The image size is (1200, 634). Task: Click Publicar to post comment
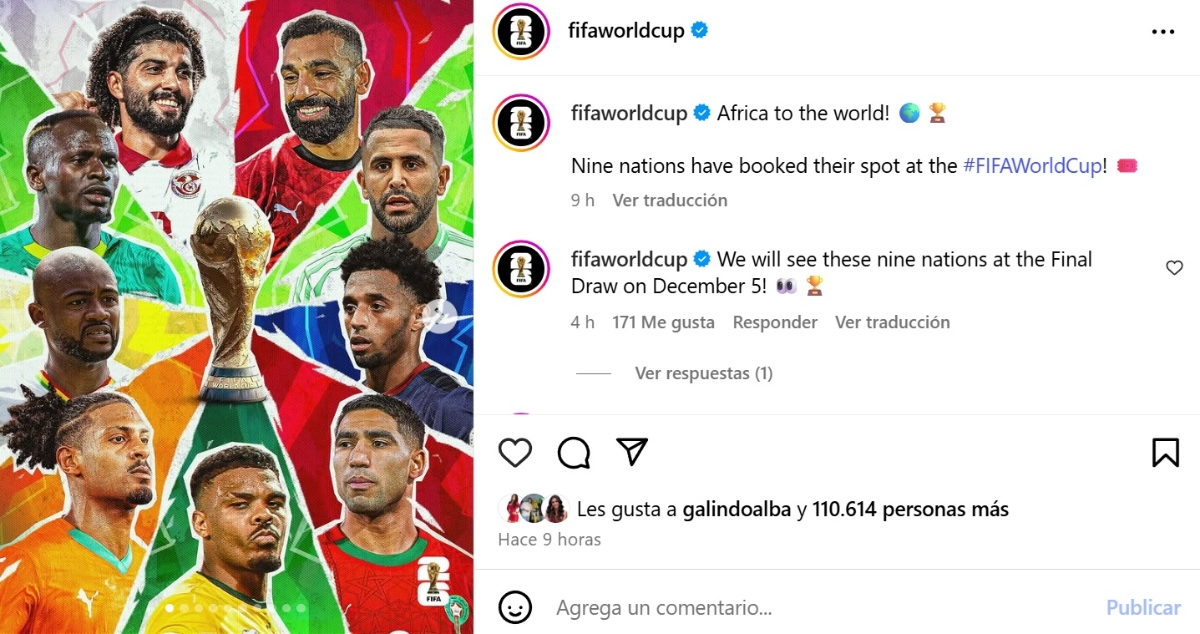(x=1143, y=607)
